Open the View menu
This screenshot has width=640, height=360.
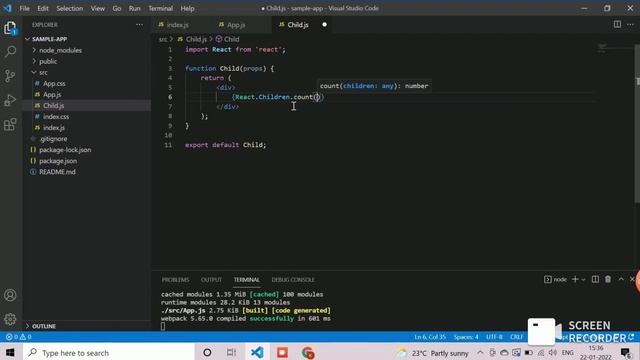point(98,8)
